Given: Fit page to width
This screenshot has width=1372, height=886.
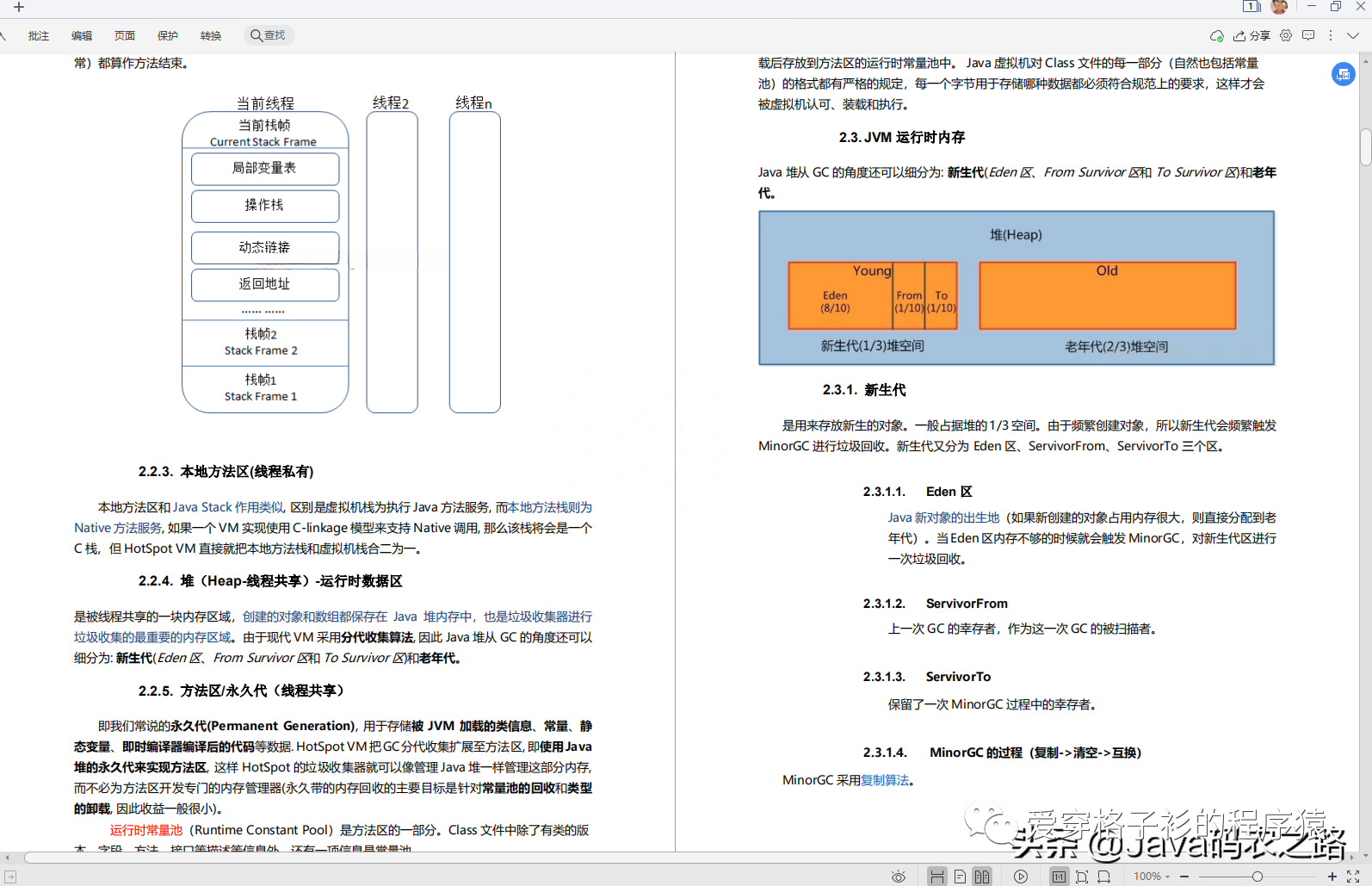Looking at the screenshot, I should [x=1104, y=877].
